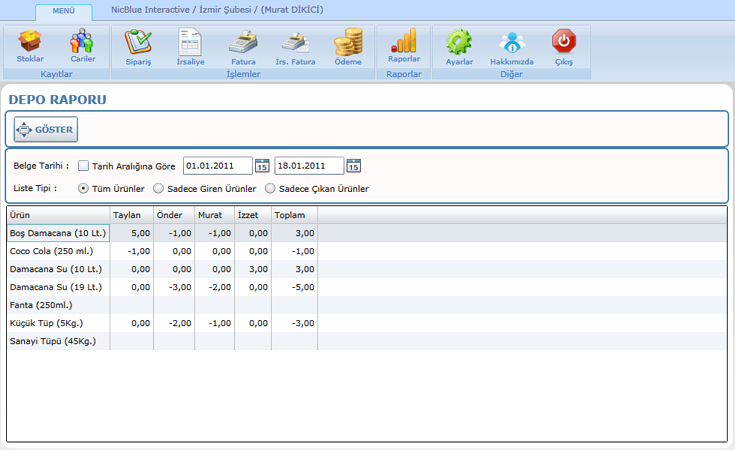Image resolution: width=735 pixels, height=450 pixels.
Task: Open start date calendar picker
Action: tap(262, 166)
